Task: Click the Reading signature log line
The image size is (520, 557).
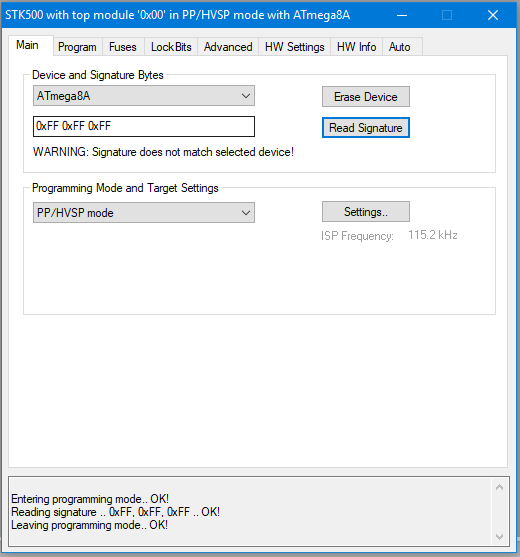Action: (115, 512)
